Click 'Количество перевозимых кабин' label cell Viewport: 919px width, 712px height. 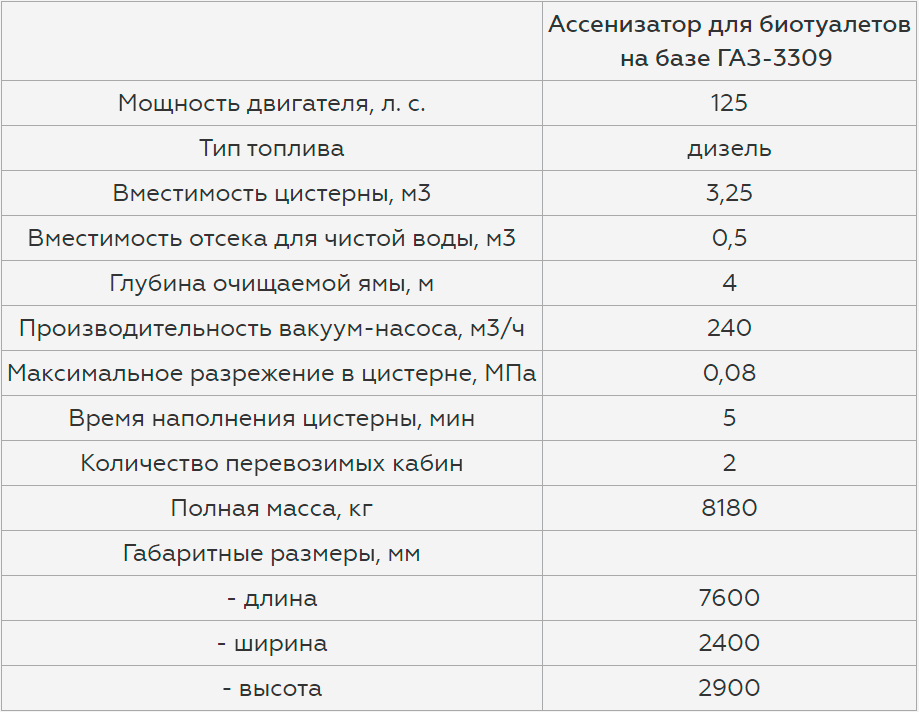coord(272,464)
